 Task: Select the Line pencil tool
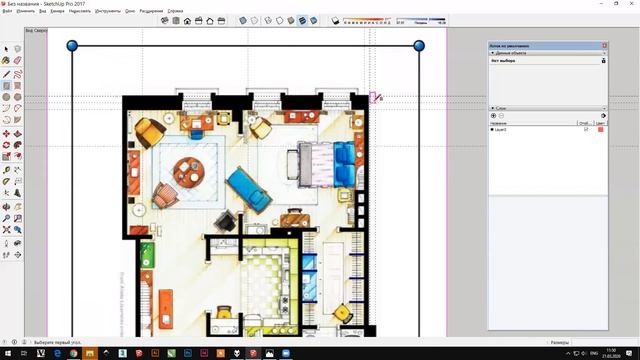coord(6,74)
